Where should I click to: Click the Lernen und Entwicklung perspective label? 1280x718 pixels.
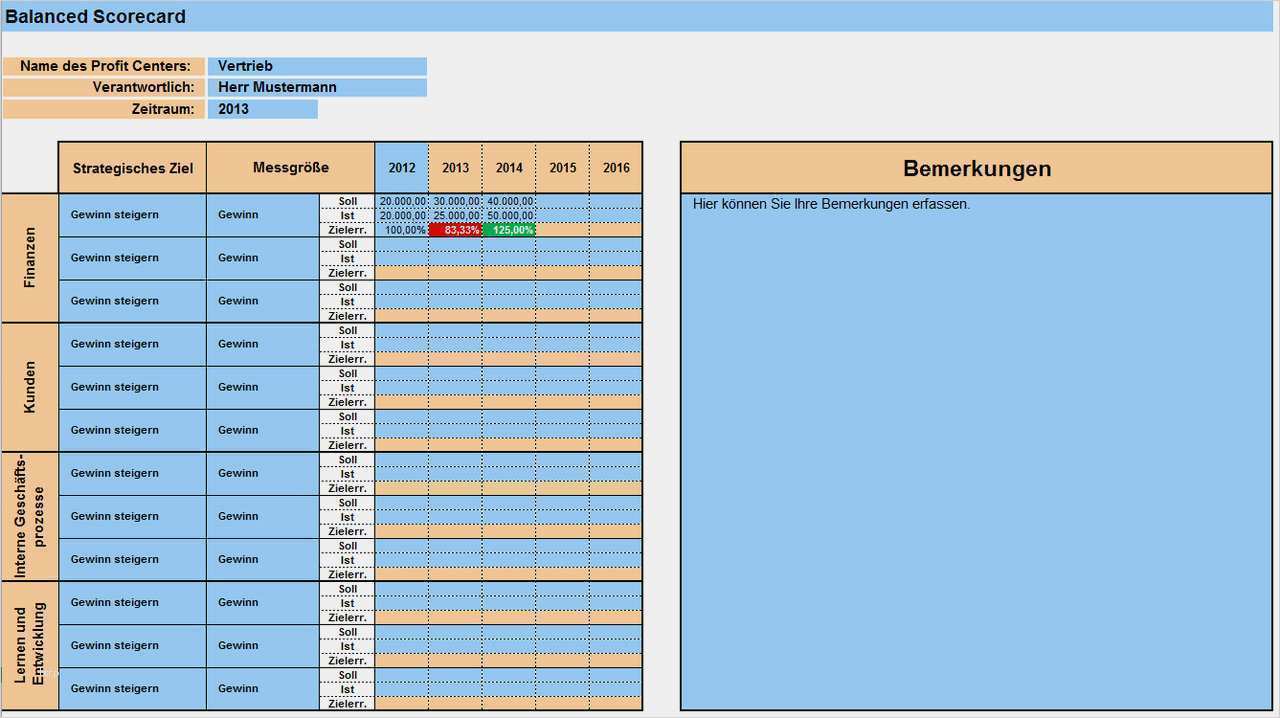[29, 645]
